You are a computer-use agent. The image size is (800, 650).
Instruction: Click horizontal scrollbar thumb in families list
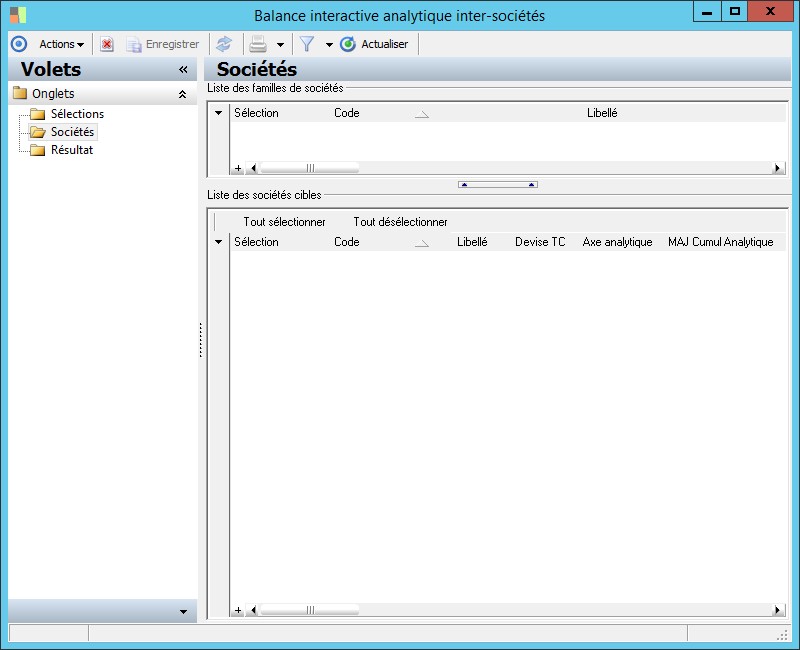pos(310,168)
